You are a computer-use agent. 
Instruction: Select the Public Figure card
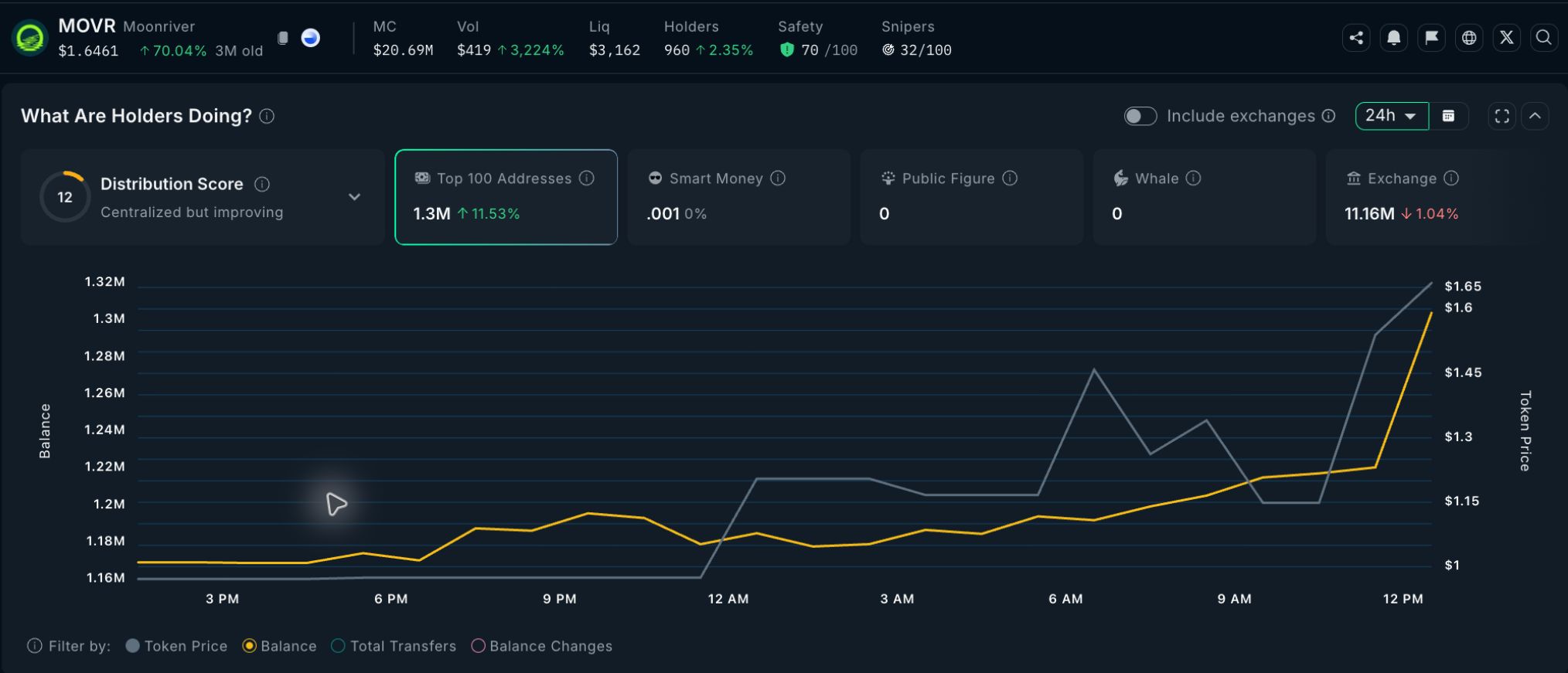tap(972, 197)
